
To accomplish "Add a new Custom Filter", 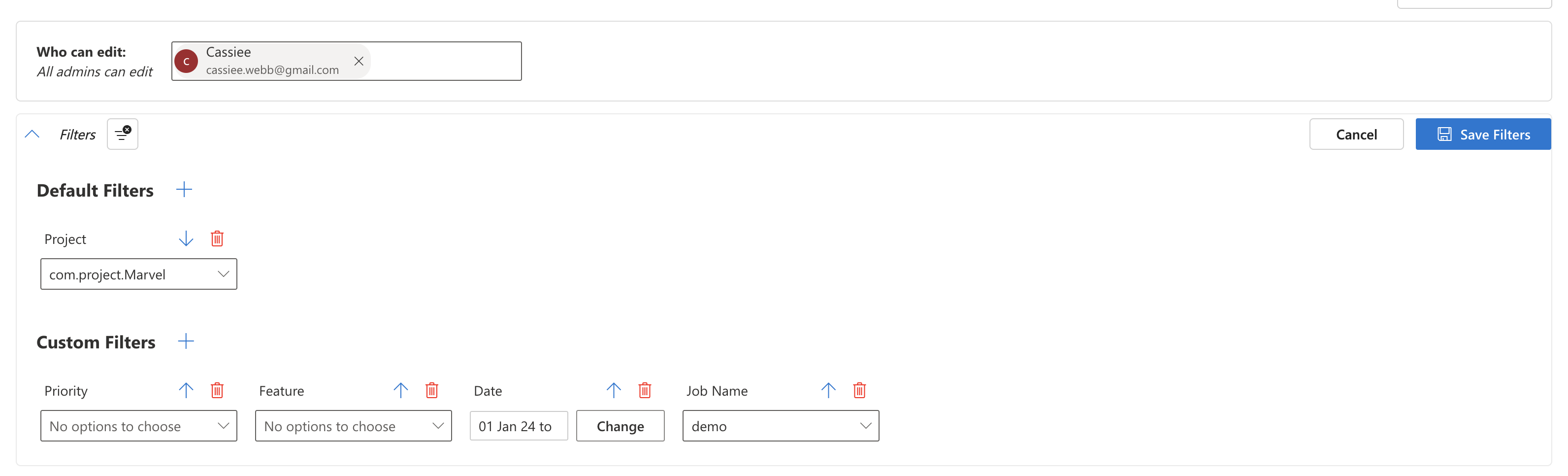I will (186, 341).
